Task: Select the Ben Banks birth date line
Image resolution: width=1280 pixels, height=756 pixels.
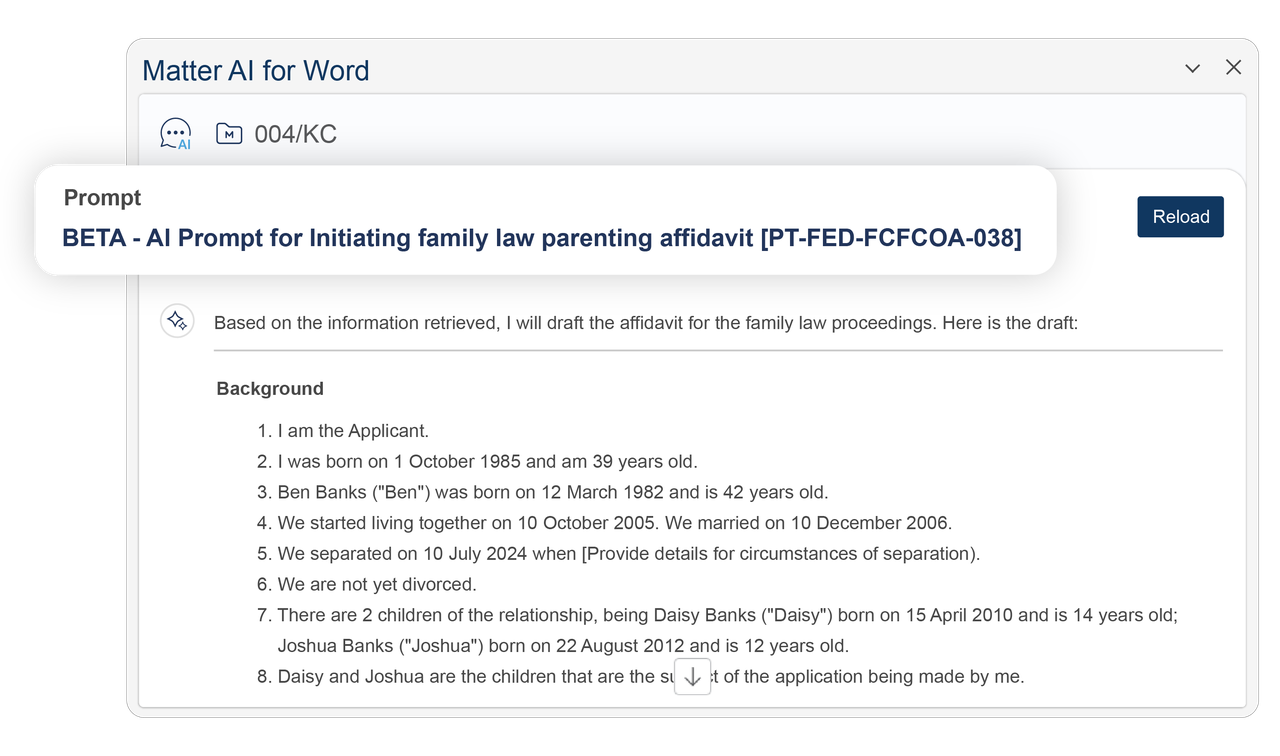Action: coord(552,492)
